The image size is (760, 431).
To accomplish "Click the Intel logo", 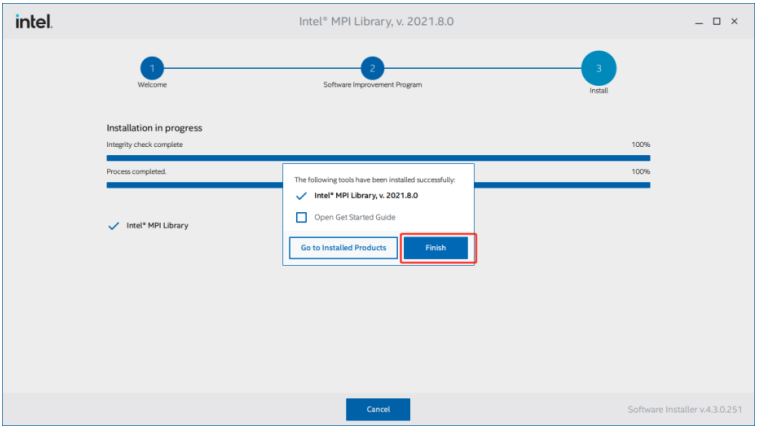I will [34, 21].
